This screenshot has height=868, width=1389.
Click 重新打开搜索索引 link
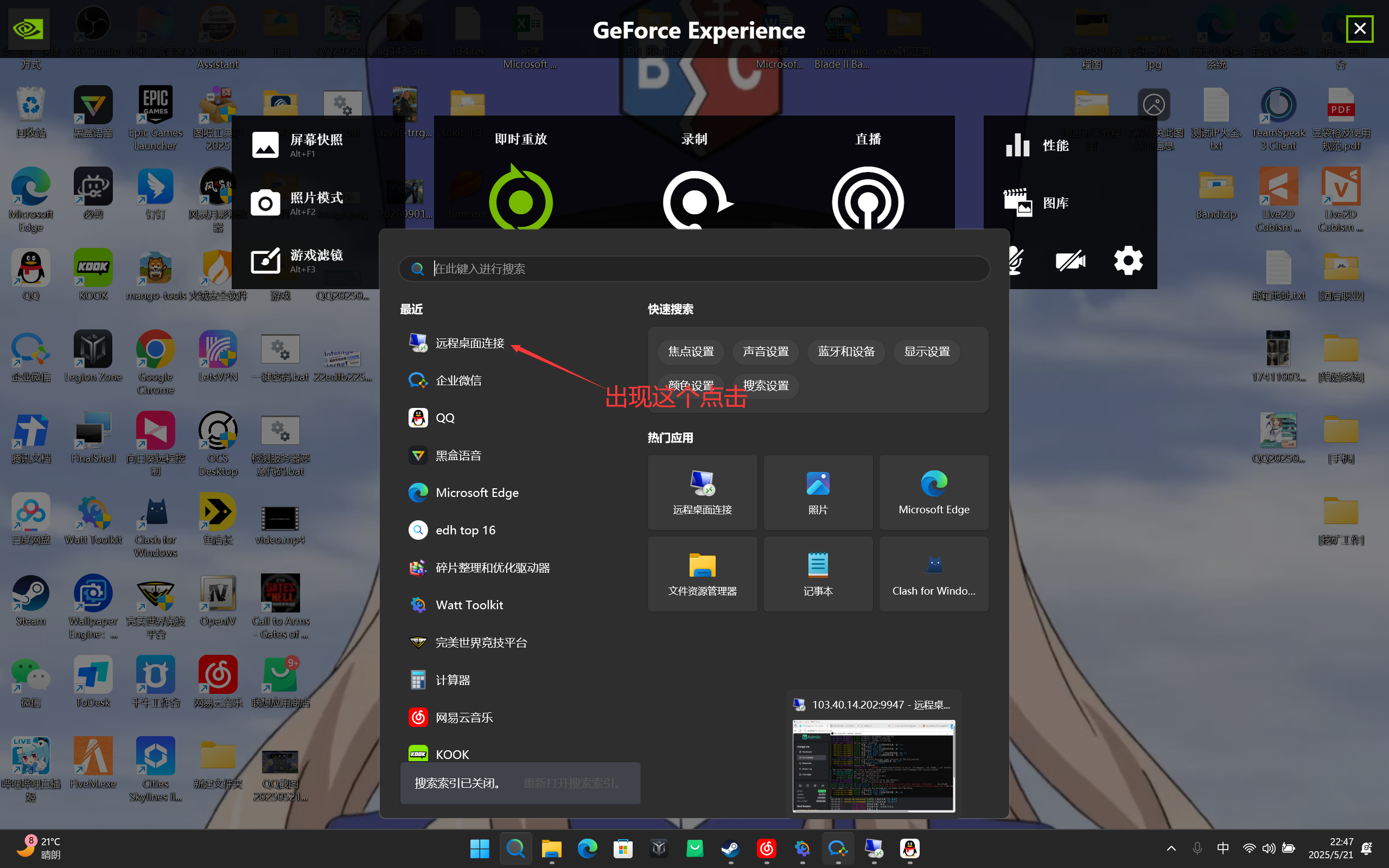[572, 783]
